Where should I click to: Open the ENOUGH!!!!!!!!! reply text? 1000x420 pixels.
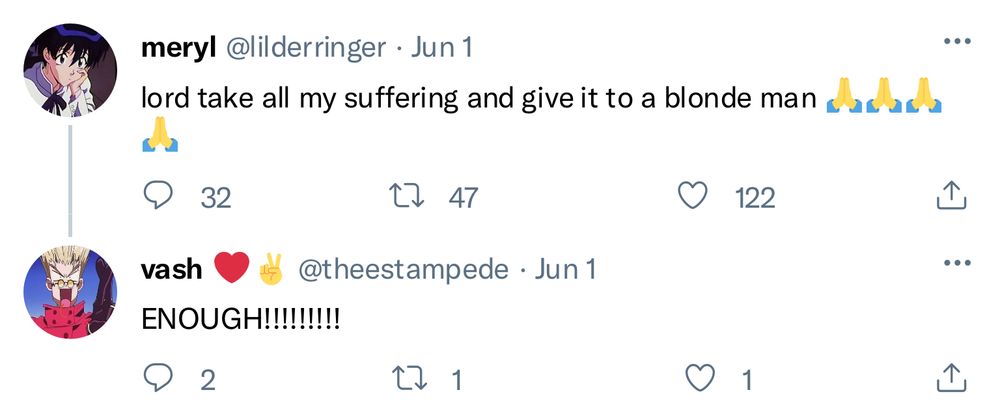(x=240, y=320)
